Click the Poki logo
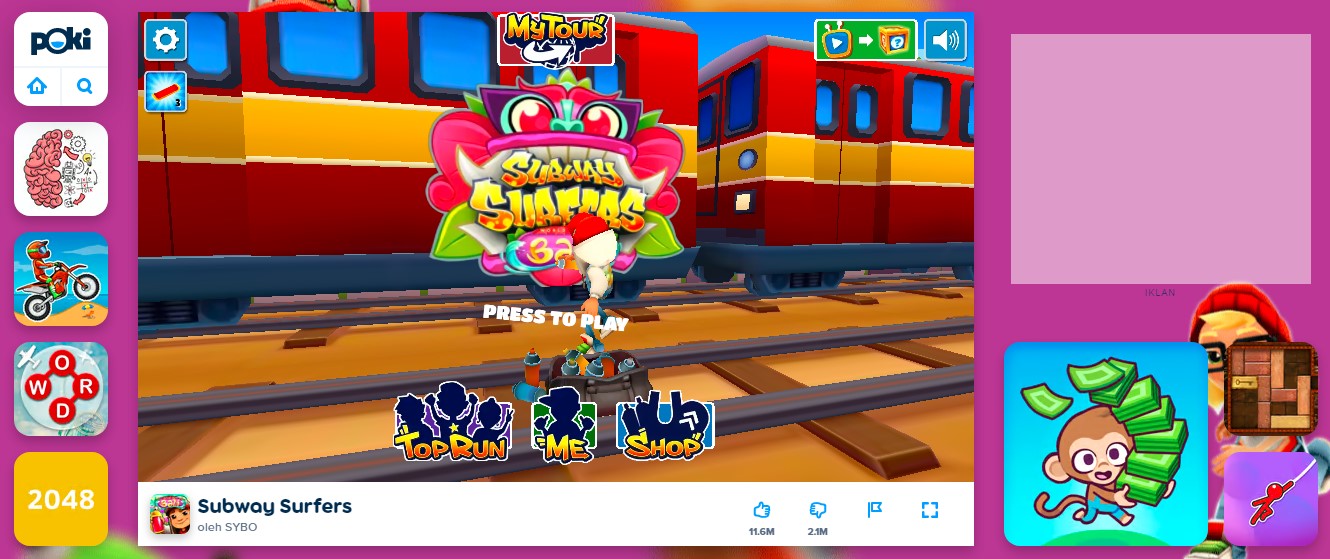 (x=61, y=41)
